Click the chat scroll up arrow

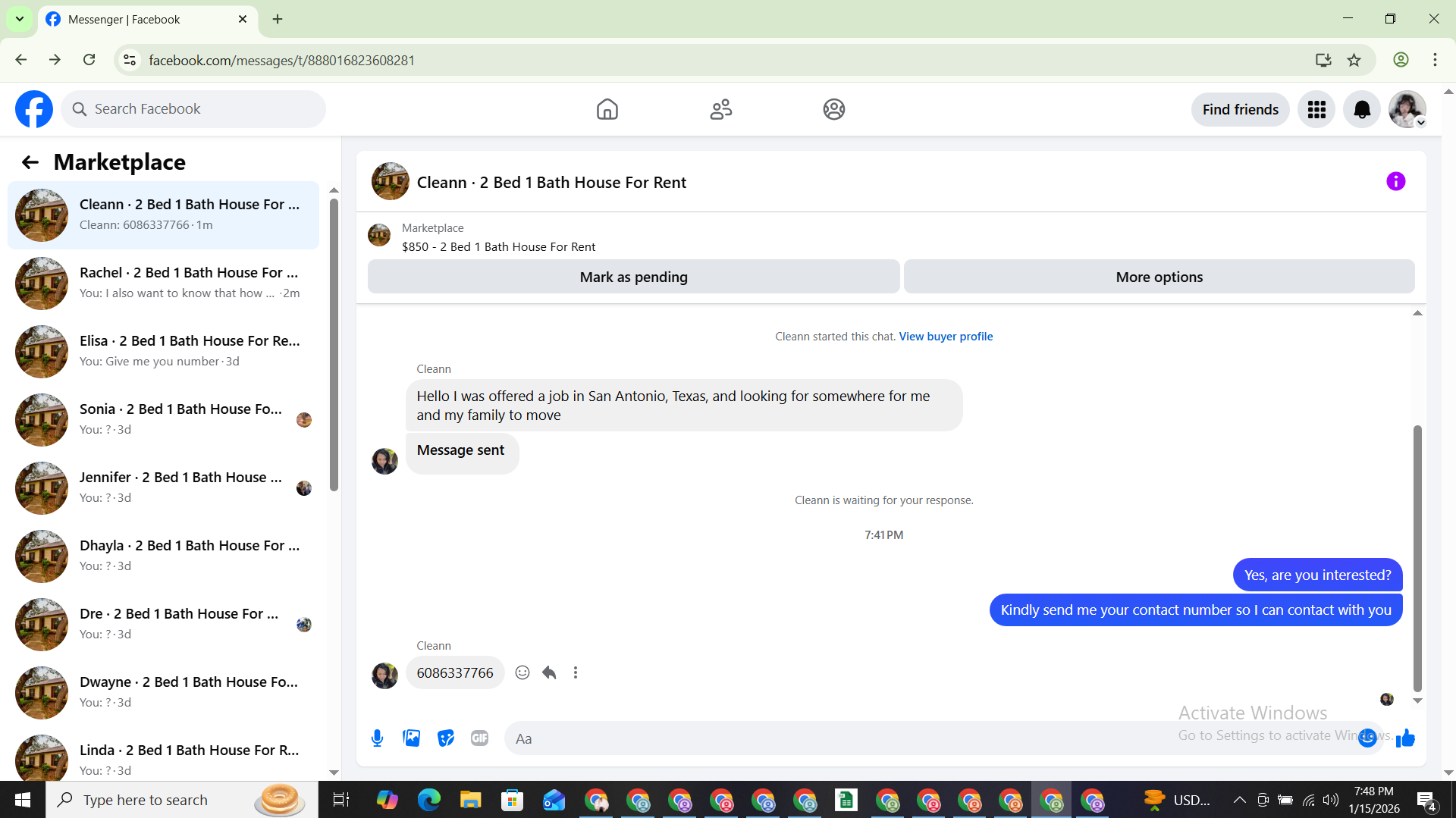1417,313
